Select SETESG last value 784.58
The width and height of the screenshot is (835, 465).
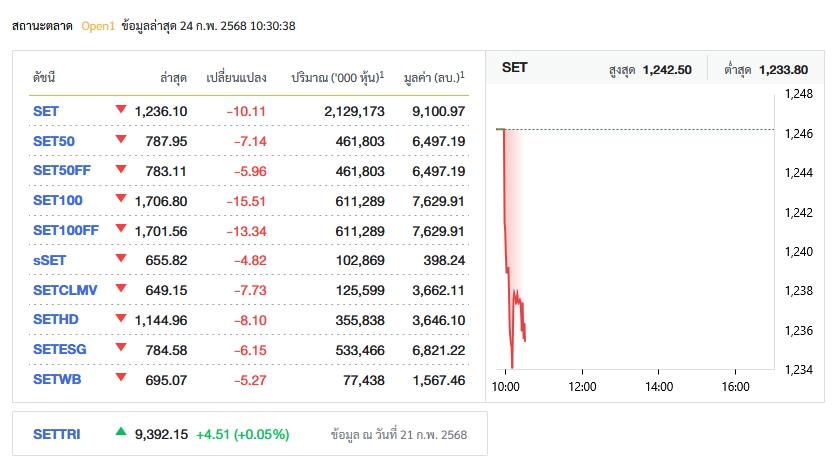point(166,350)
